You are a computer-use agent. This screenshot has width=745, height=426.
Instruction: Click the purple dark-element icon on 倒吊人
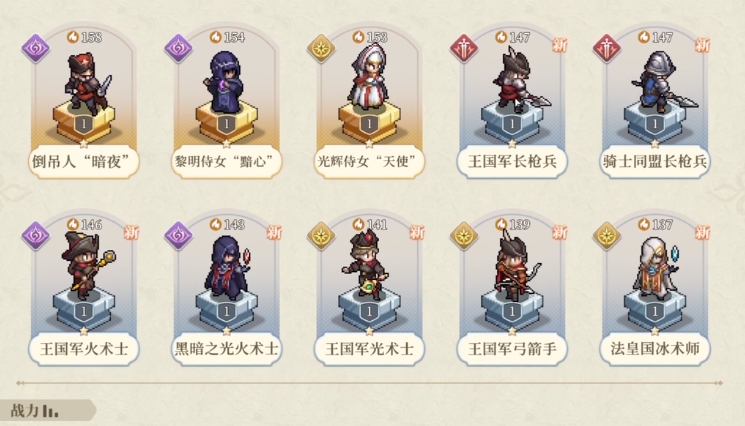[36, 48]
